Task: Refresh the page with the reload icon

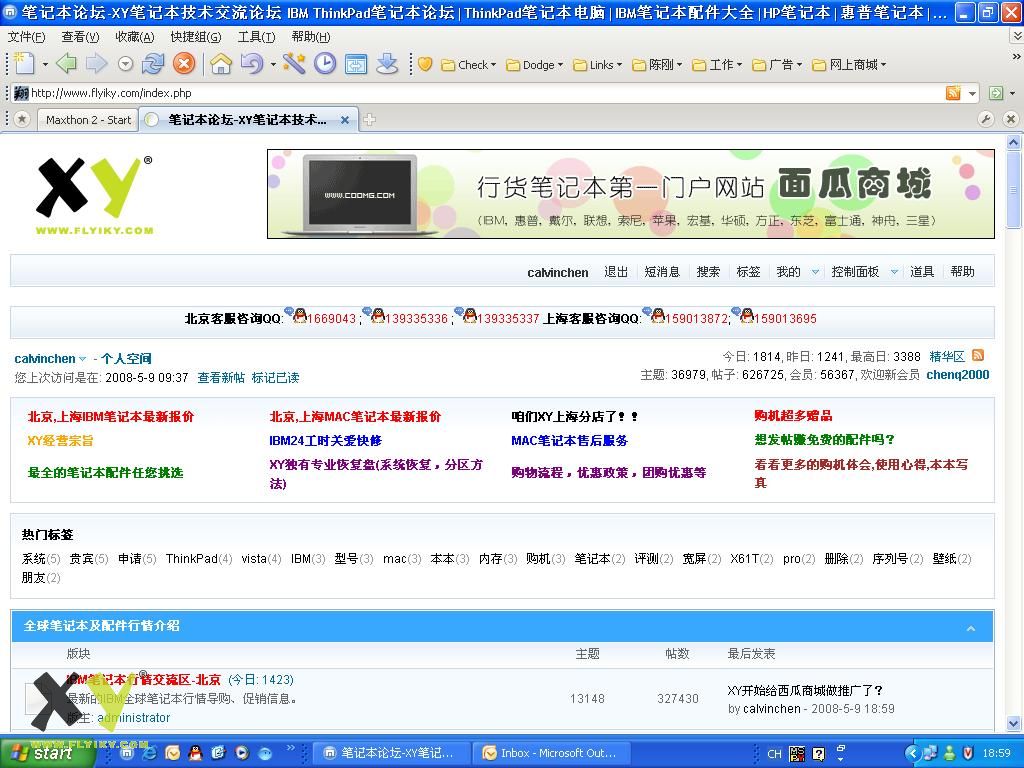Action: pyautogui.click(x=153, y=64)
